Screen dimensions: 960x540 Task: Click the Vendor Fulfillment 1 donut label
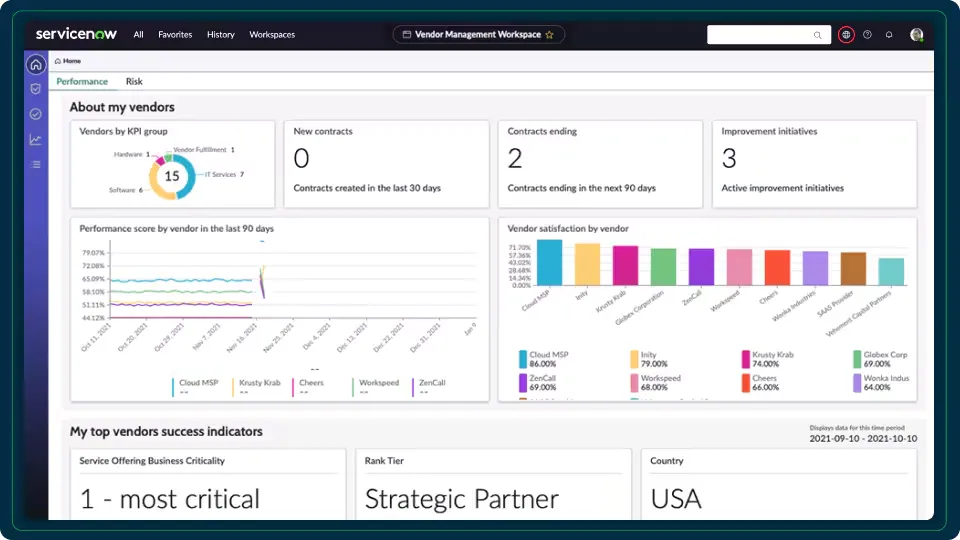click(204, 149)
